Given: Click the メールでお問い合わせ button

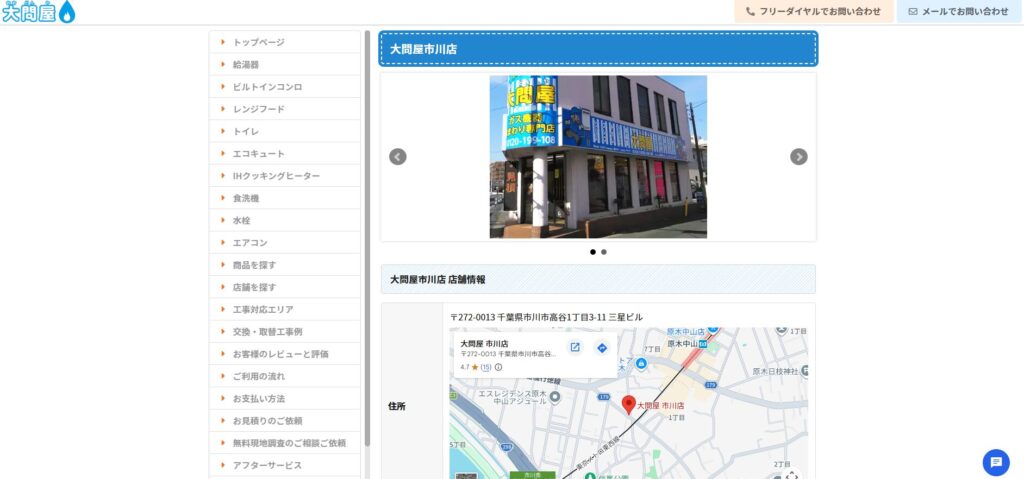Looking at the screenshot, I should (x=958, y=12).
